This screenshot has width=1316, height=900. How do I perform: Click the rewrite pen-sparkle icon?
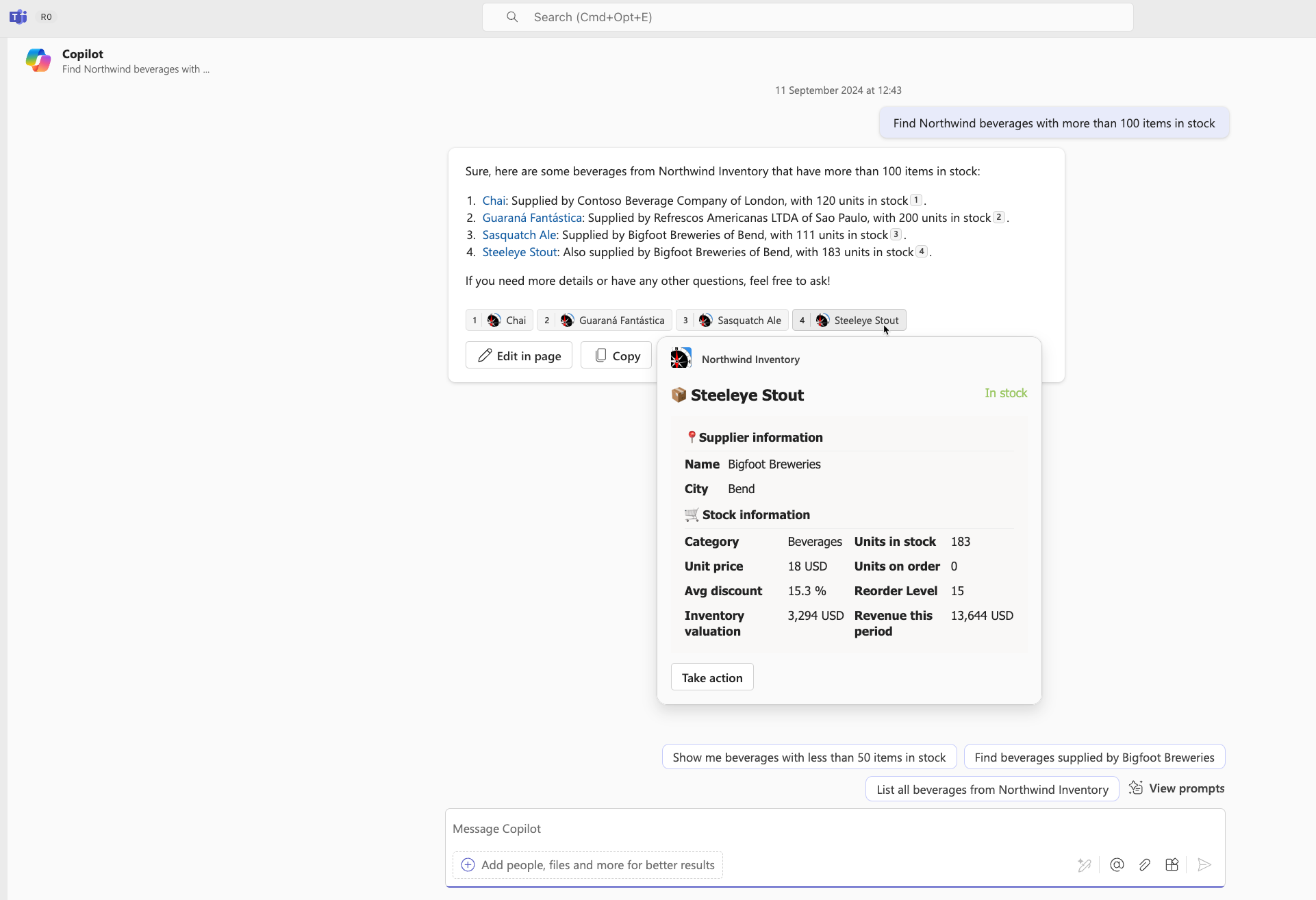pyautogui.click(x=1084, y=865)
